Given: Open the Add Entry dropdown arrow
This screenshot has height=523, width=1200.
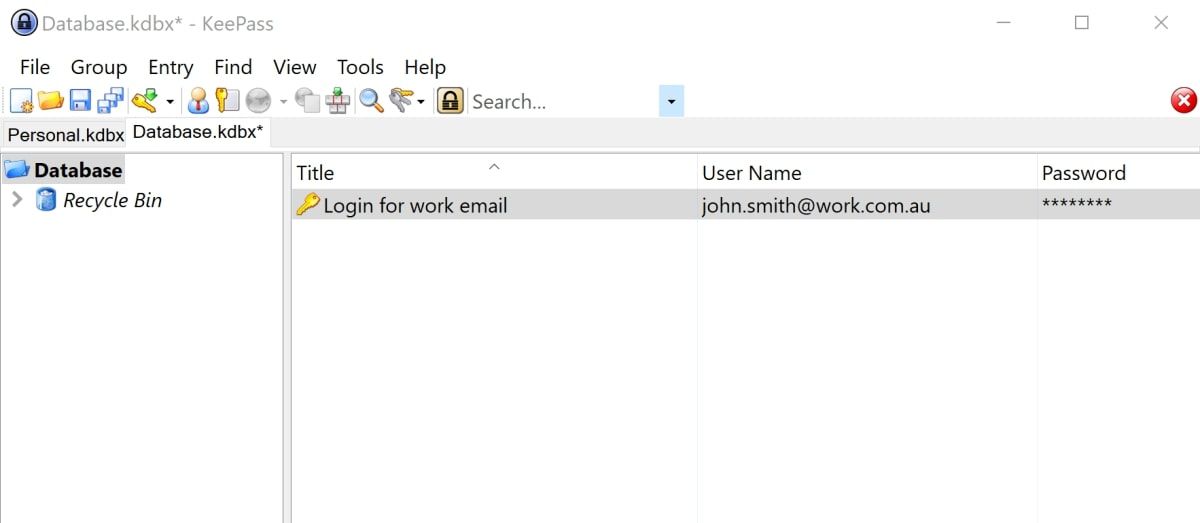Looking at the screenshot, I should 170,102.
